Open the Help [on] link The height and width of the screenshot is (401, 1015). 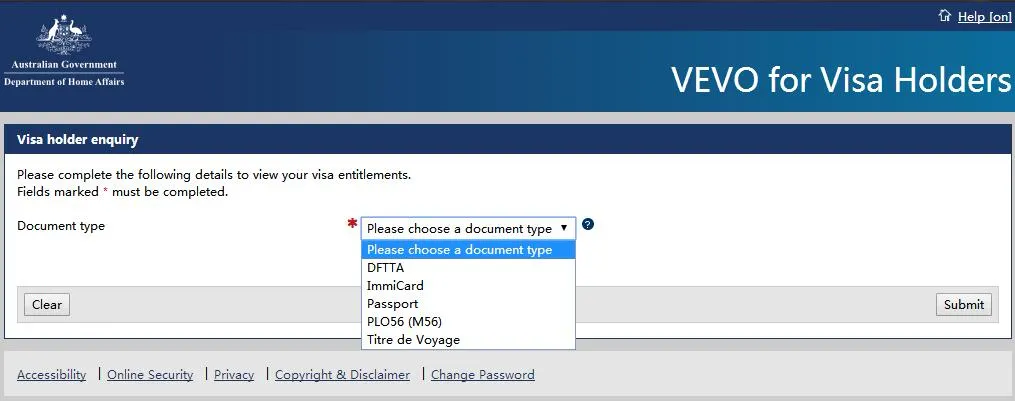tap(984, 17)
